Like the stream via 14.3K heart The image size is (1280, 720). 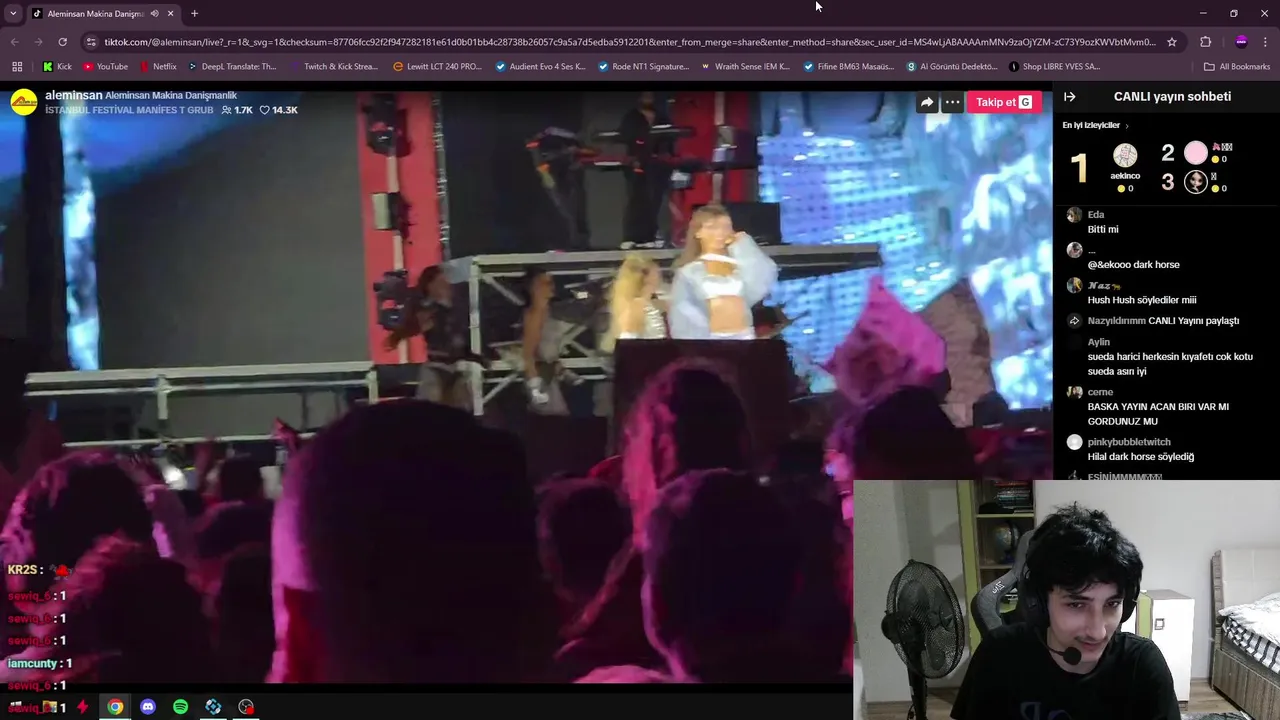[x=279, y=110]
